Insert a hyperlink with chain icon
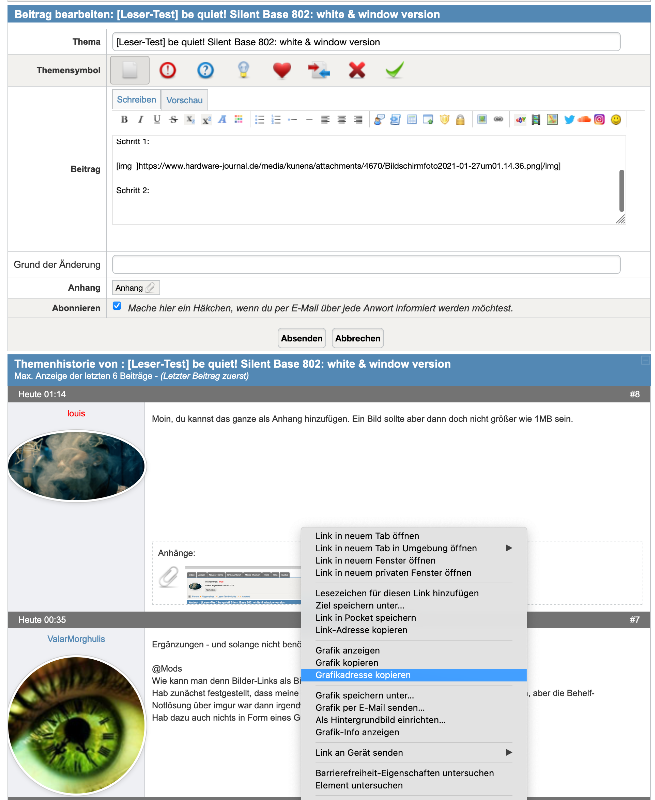The height and width of the screenshot is (800, 655). [498, 119]
